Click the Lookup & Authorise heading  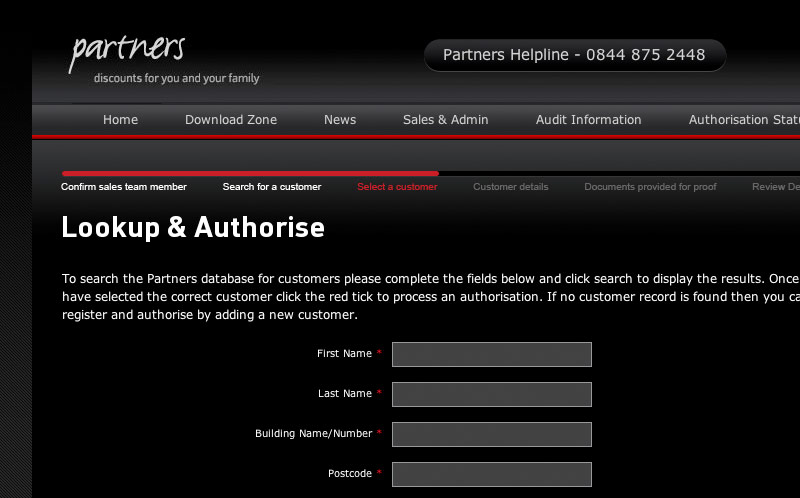[193, 228]
